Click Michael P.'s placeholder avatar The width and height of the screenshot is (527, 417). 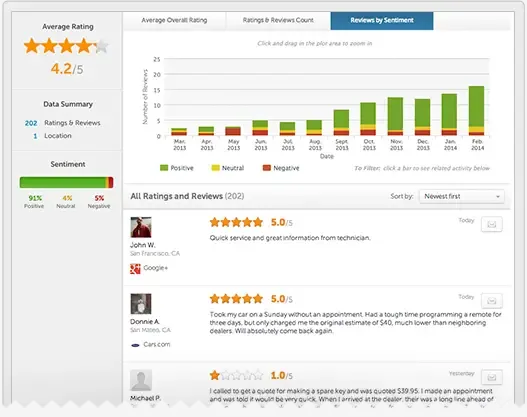pyautogui.click(x=141, y=380)
